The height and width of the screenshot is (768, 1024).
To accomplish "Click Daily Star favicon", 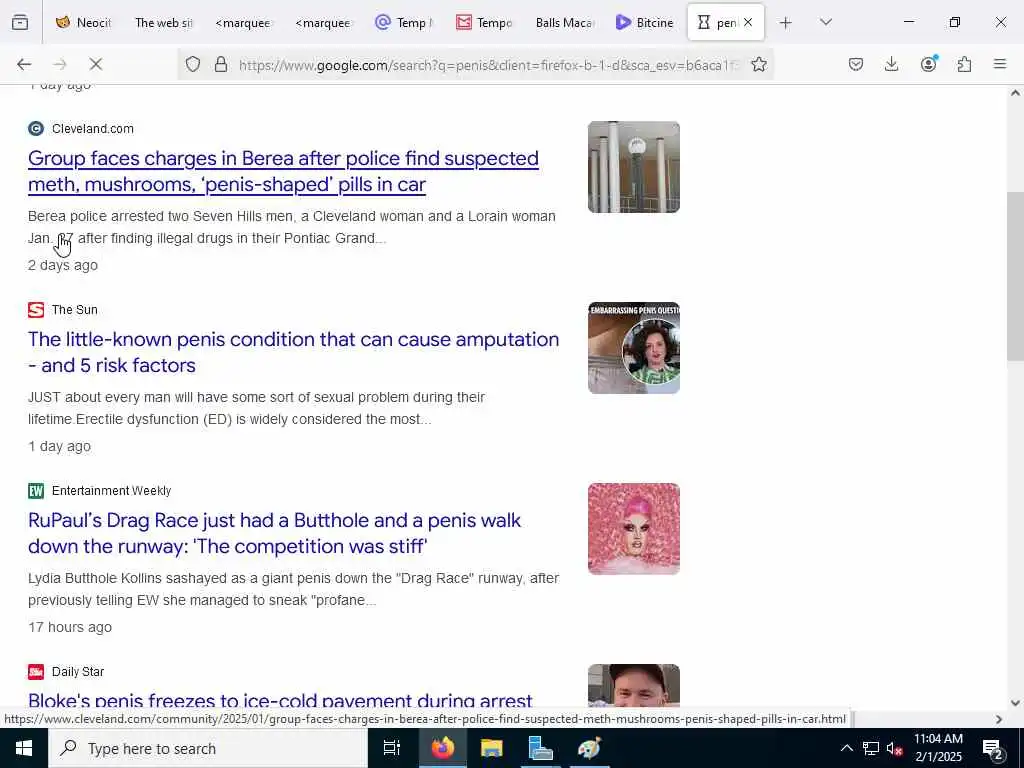I will 36,671.
